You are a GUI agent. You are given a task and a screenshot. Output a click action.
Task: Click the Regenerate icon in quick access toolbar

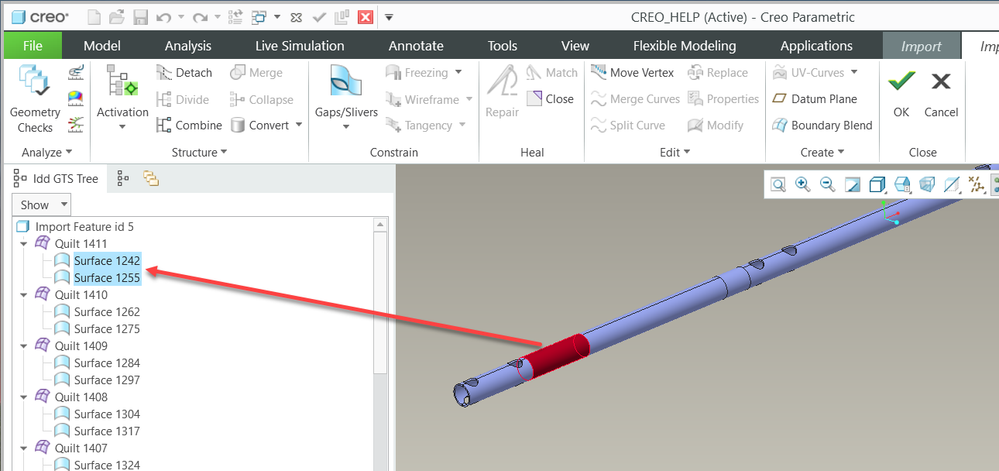click(234, 17)
